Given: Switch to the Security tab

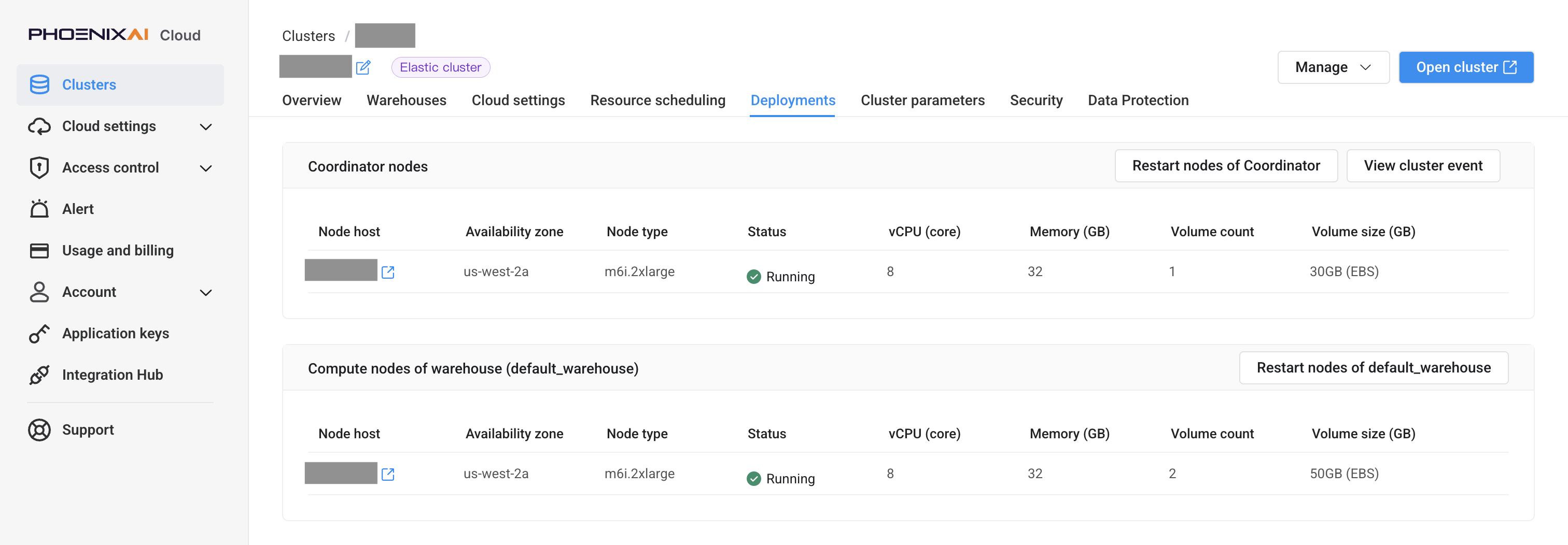Looking at the screenshot, I should (x=1036, y=101).
